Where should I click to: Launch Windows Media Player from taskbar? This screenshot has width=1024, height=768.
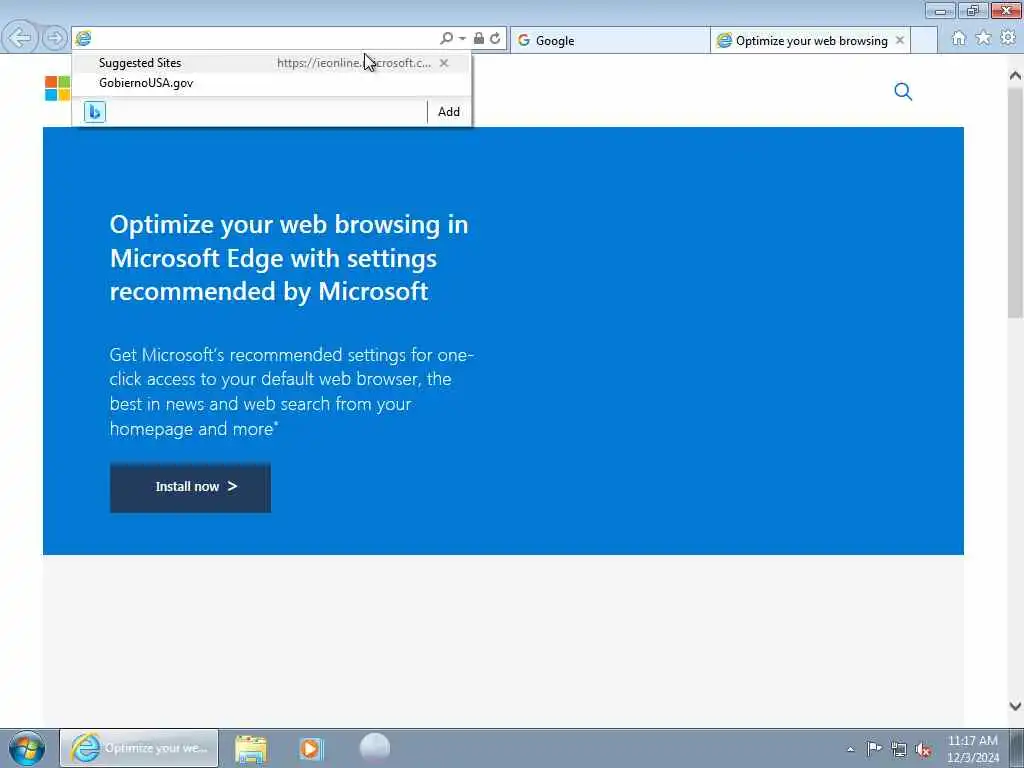point(312,749)
